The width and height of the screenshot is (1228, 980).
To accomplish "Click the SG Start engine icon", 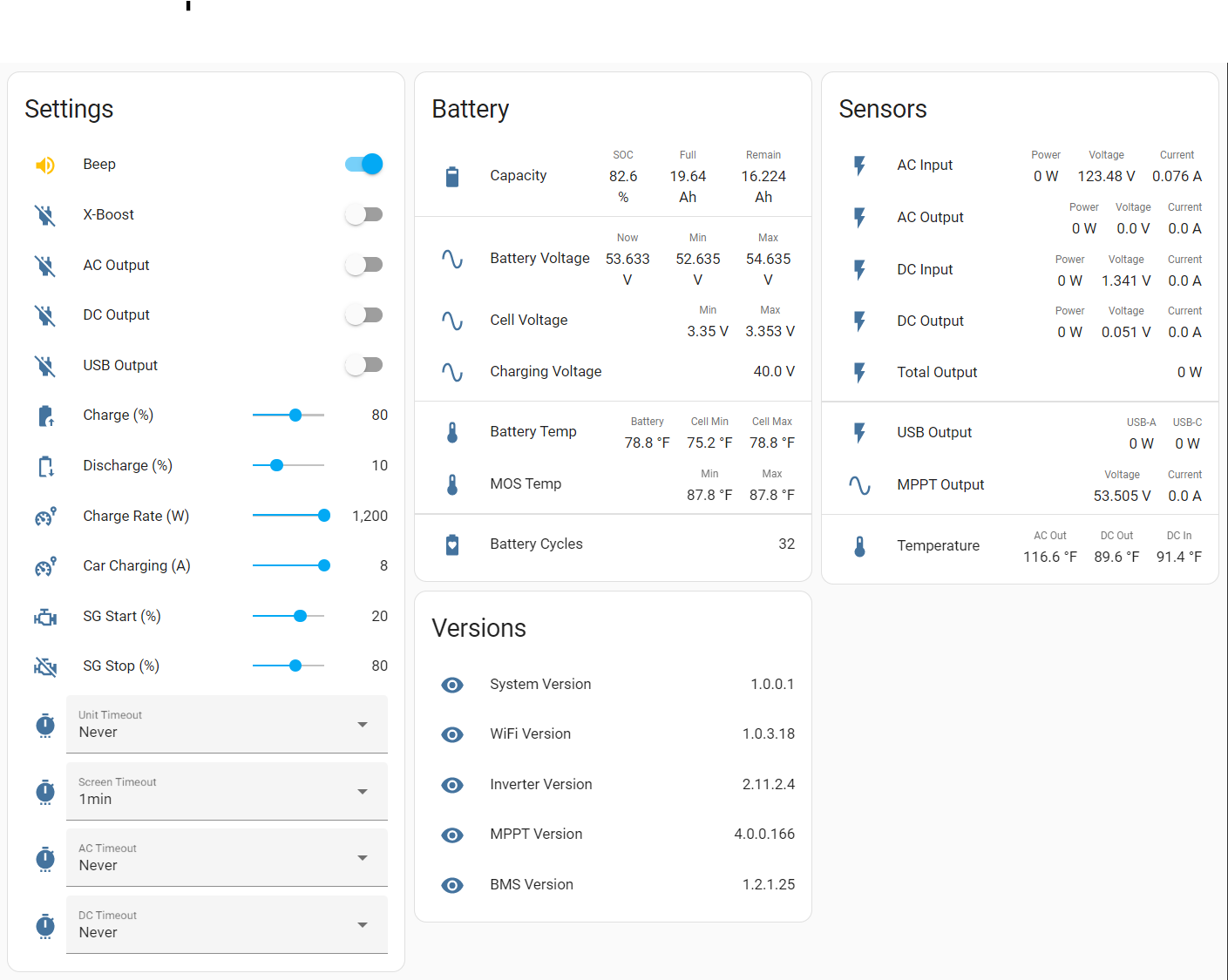I will [x=44, y=616].
